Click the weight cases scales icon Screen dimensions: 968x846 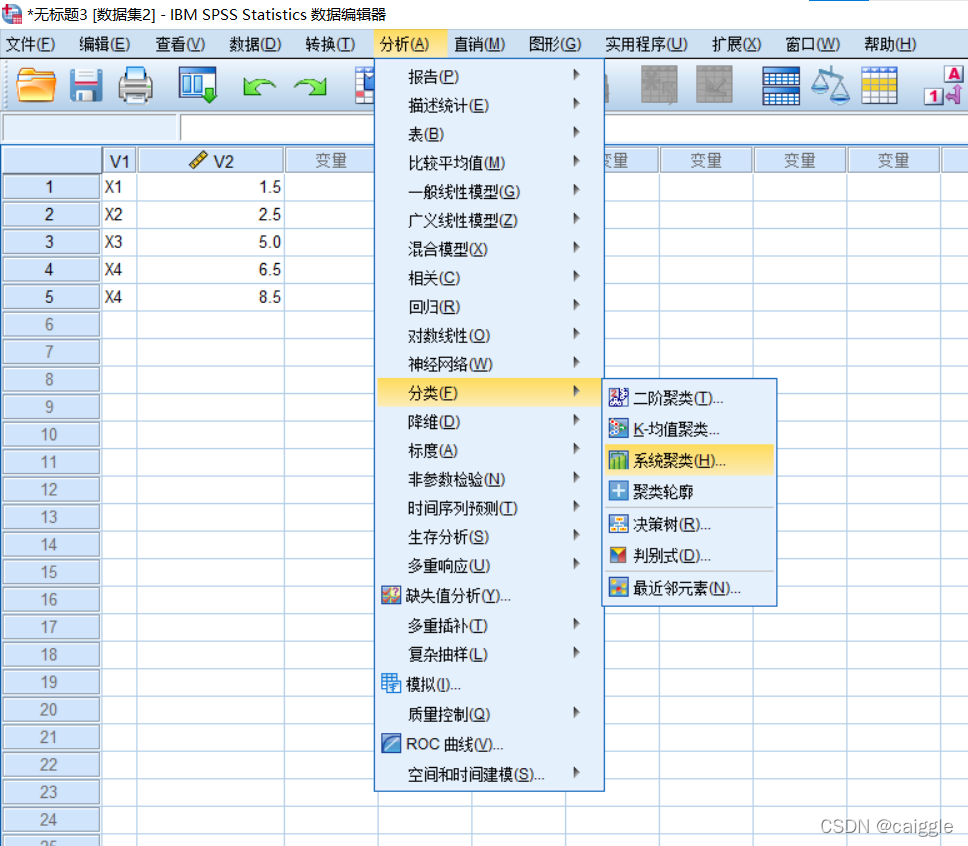point(830,85)
